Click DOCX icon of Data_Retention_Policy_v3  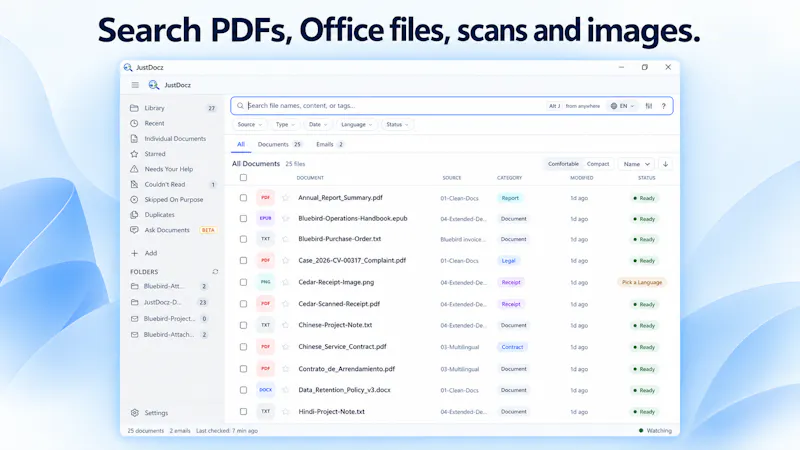[265, 390]
